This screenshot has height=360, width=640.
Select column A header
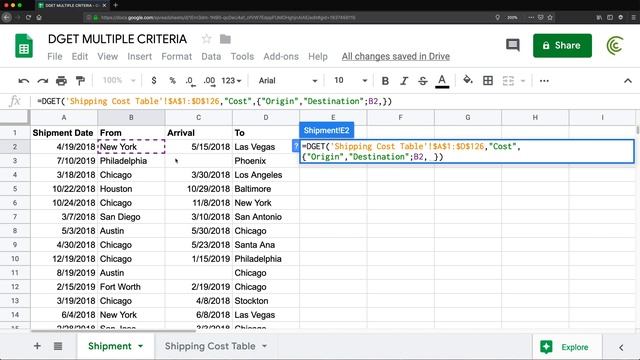tap(64, 118)
